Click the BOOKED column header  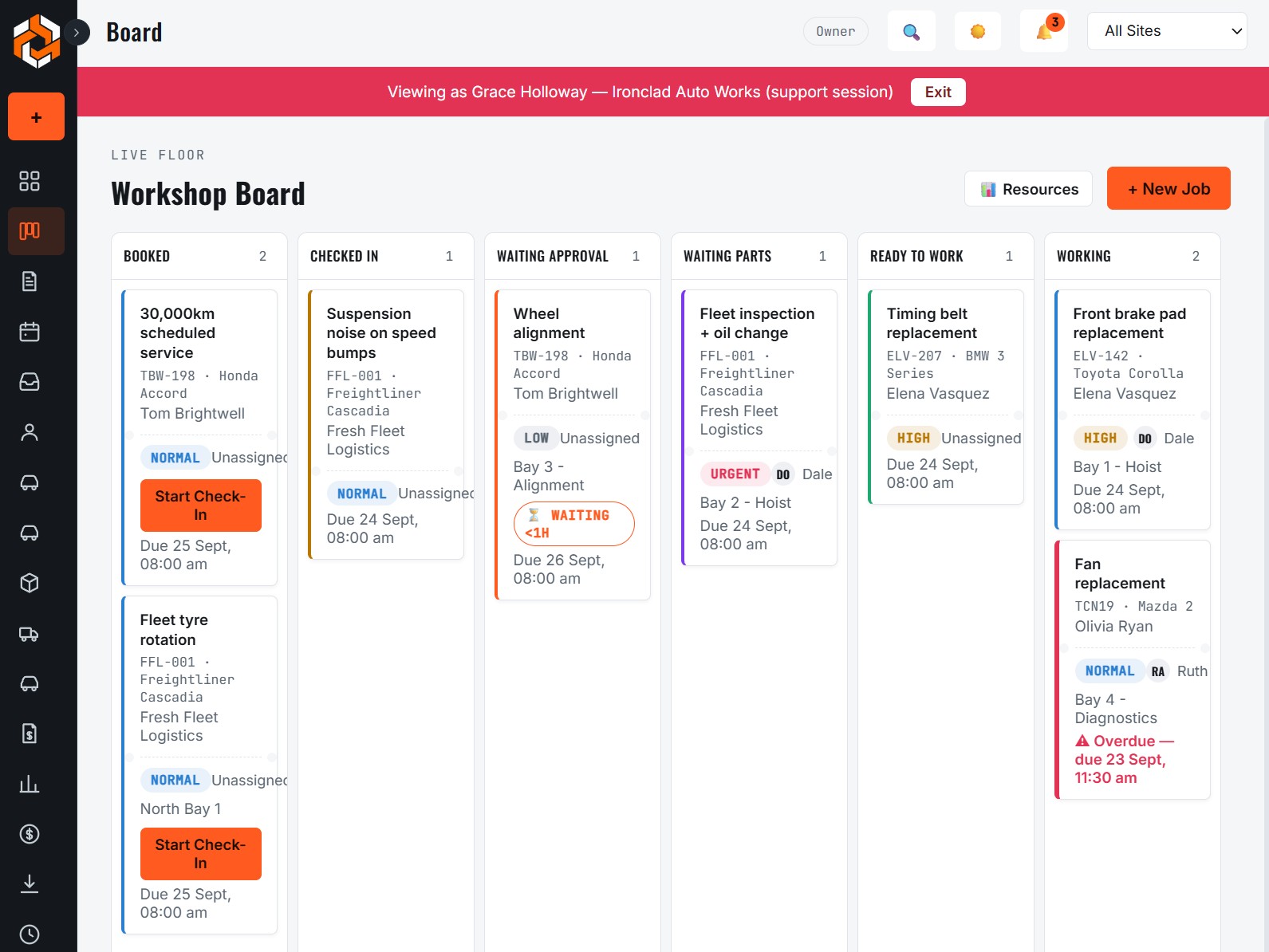[199, 256]
